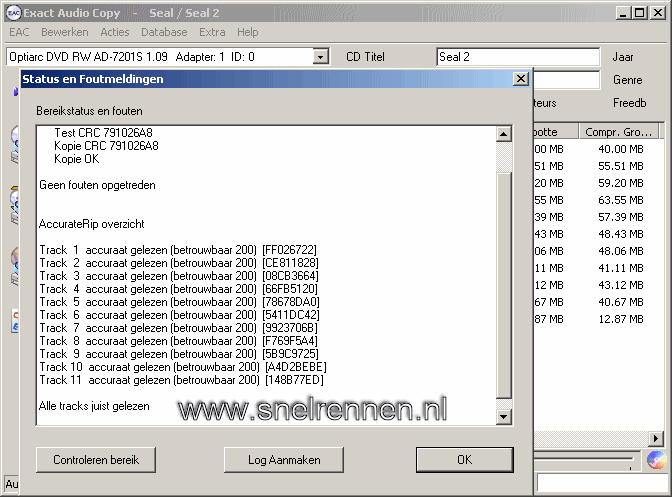Click the Genre input field
The image size is (672, 497).
566,80
